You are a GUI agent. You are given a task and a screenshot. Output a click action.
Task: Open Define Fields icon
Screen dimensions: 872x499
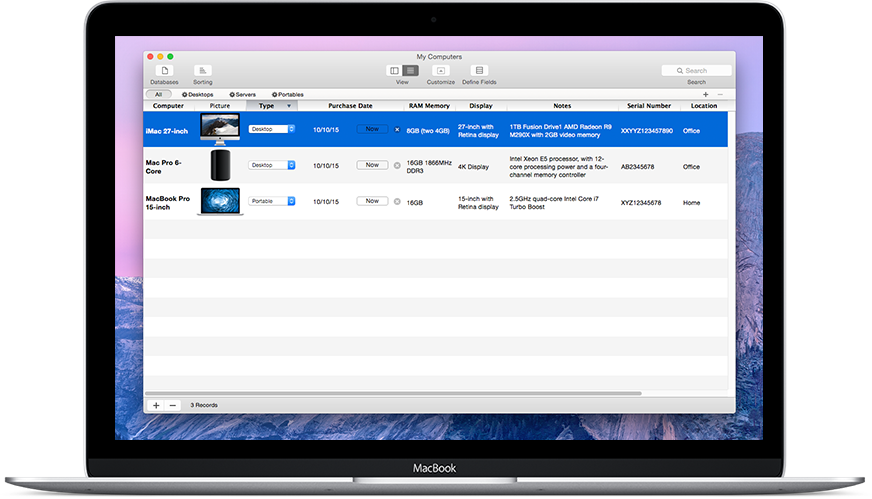pyautogui.click(x=479, y=71)
